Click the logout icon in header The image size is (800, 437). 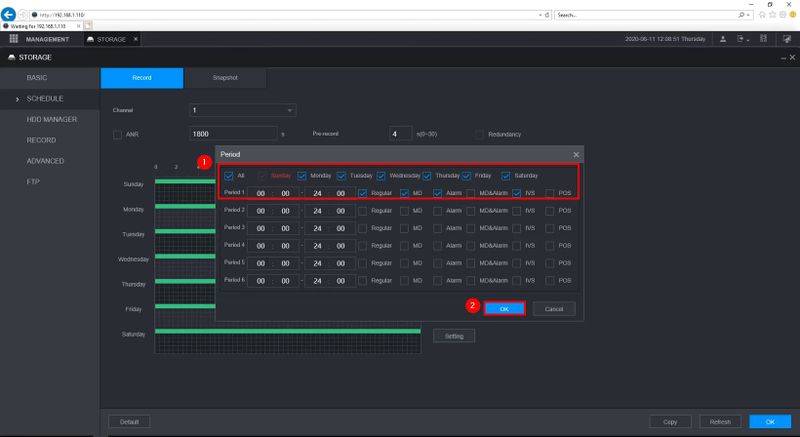(742, 39)
